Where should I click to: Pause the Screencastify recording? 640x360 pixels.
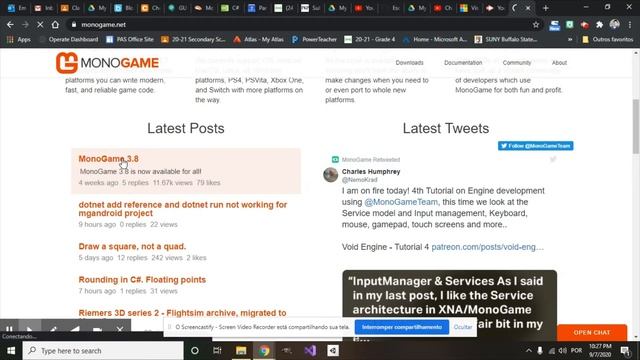[9, 329]
